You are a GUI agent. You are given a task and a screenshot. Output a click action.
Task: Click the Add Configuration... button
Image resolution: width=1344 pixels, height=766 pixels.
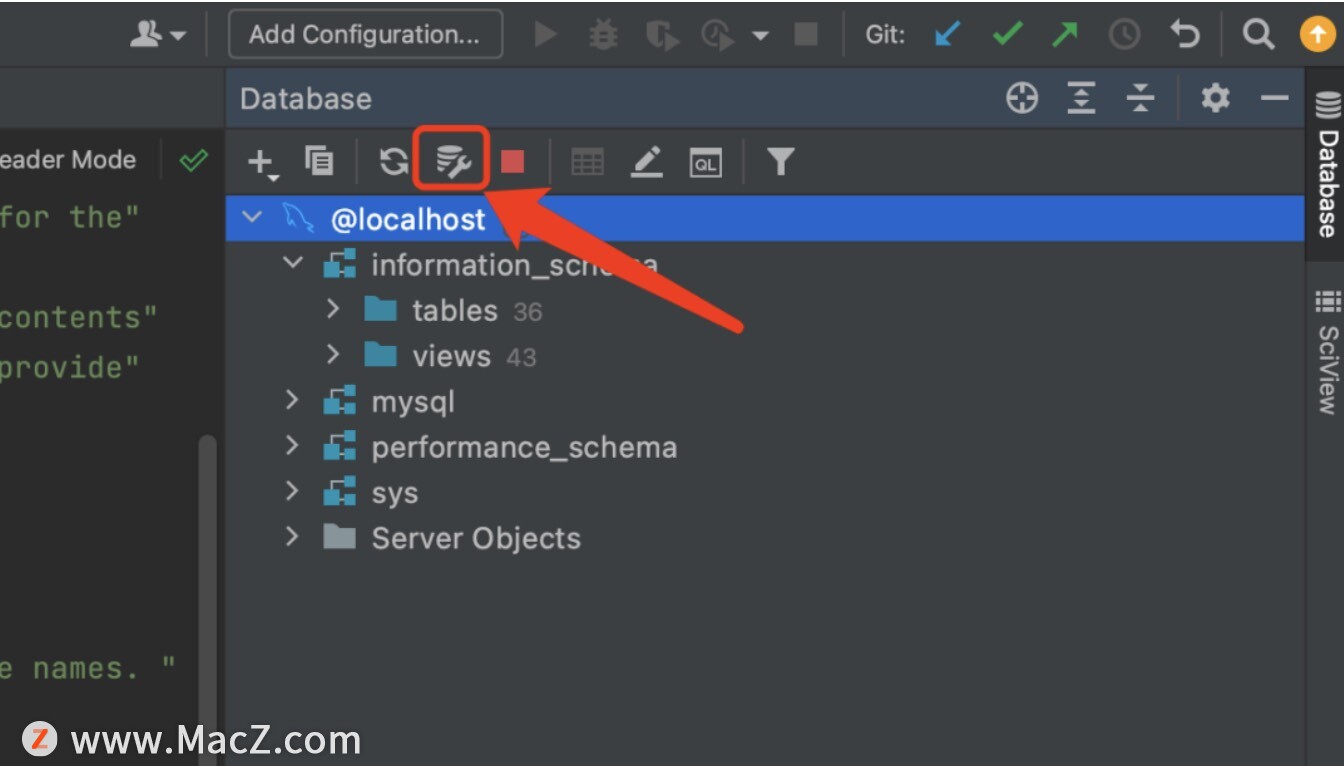pyautogui.click(x=365, y=35)
